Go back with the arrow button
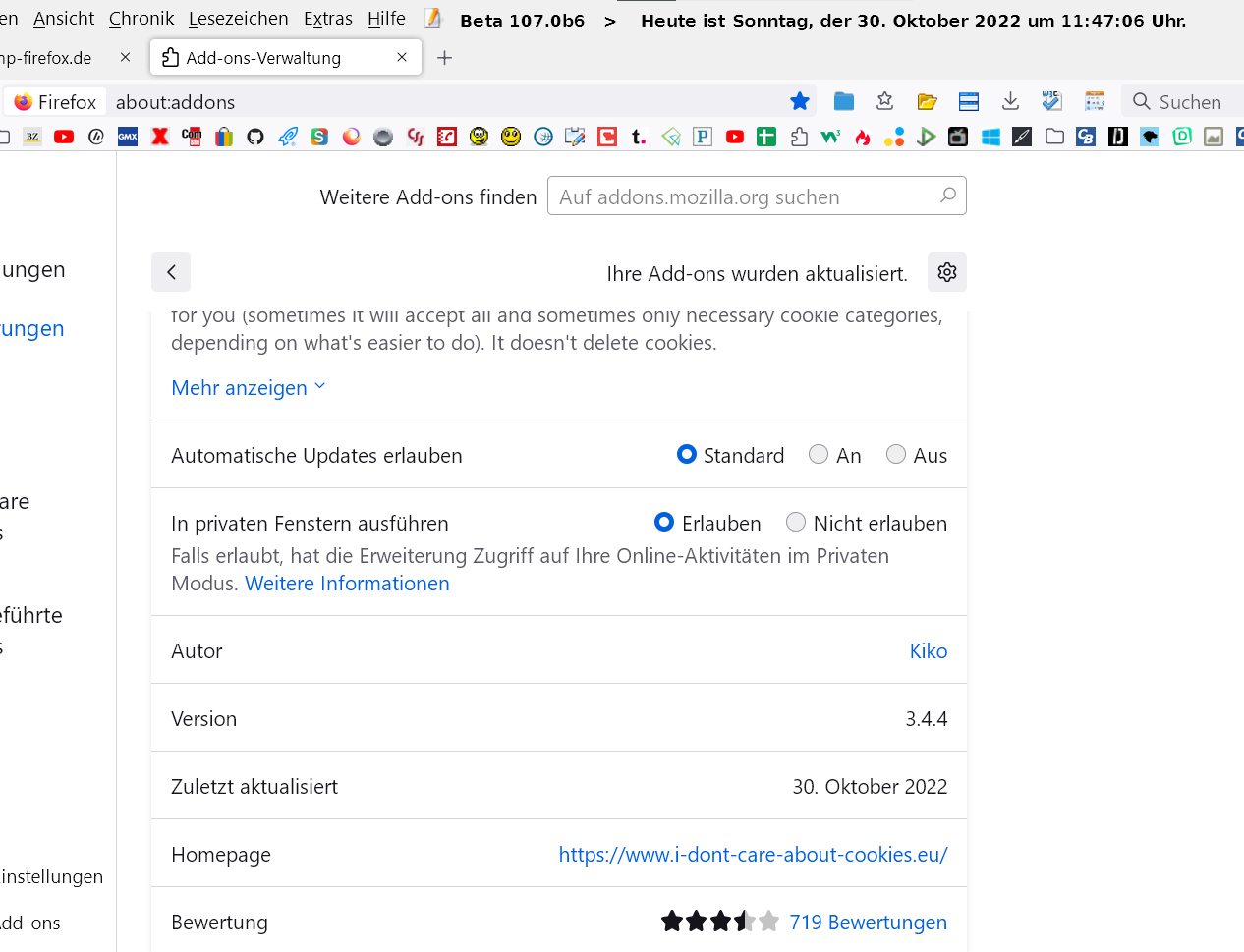This screenshot has width=1244, height=952. (x=171, y=272)
